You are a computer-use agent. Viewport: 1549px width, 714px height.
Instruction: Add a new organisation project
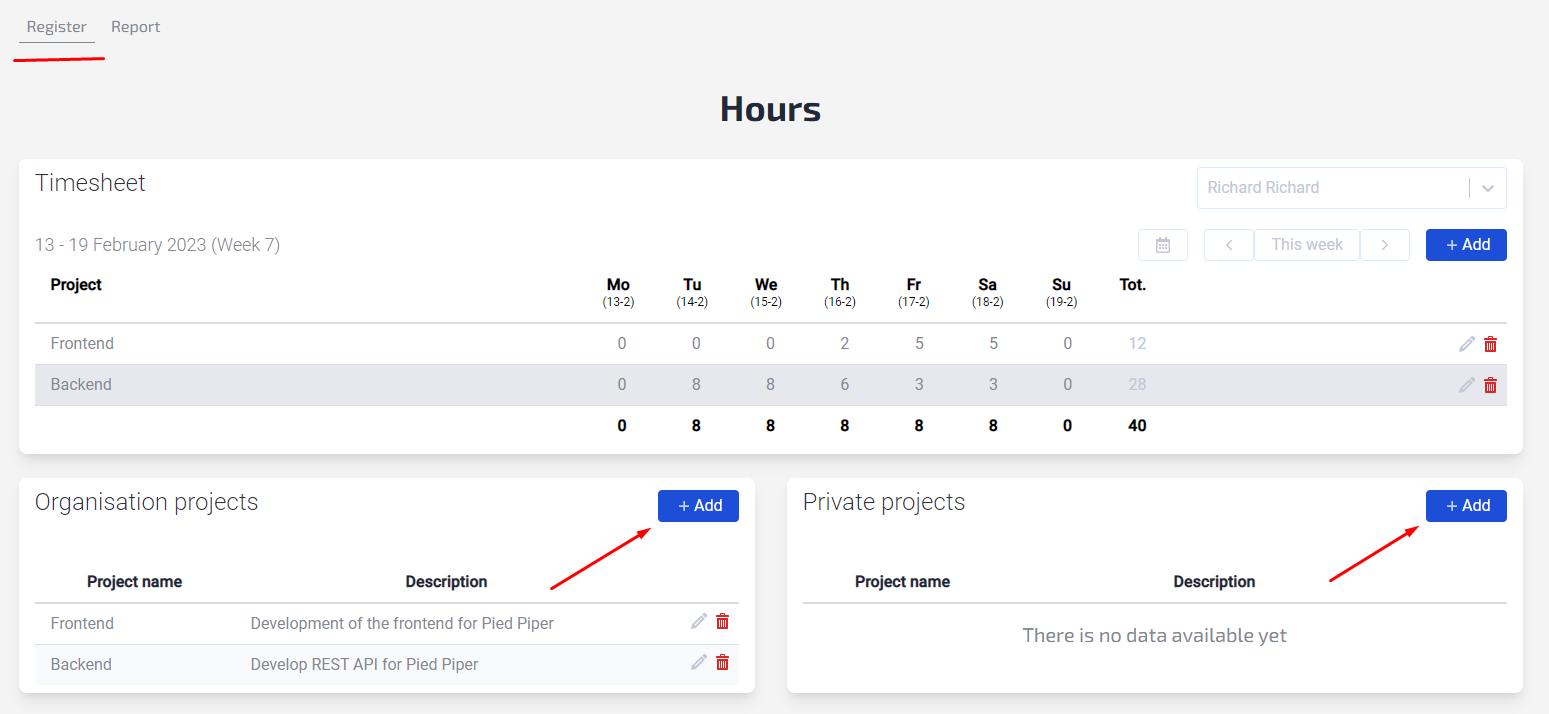(698, 506)
